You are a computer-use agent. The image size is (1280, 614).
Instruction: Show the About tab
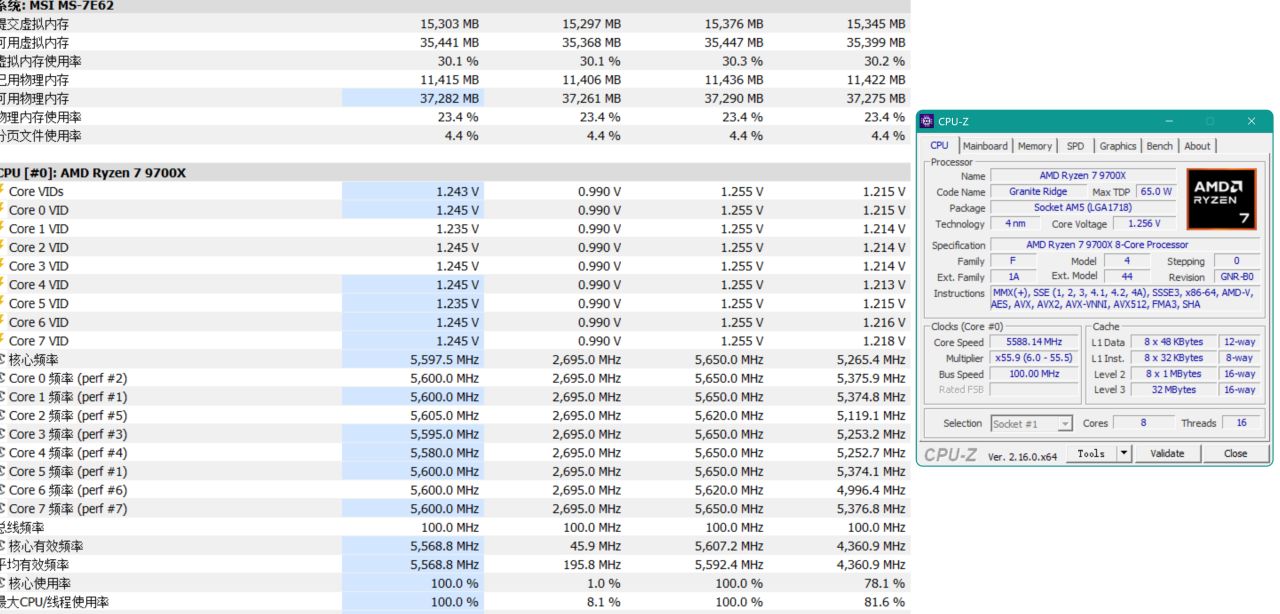pyautogui.click(x=1197, y=146)
